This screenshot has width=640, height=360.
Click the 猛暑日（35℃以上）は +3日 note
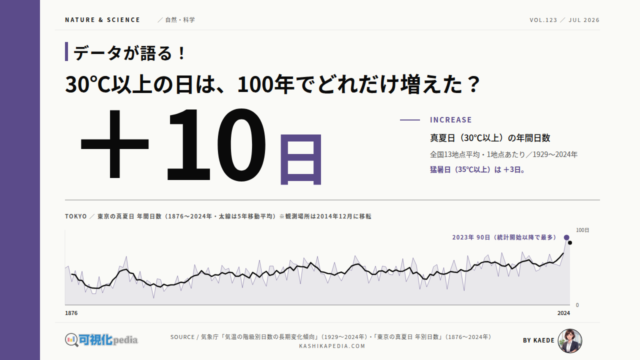(x=478, y=169)
